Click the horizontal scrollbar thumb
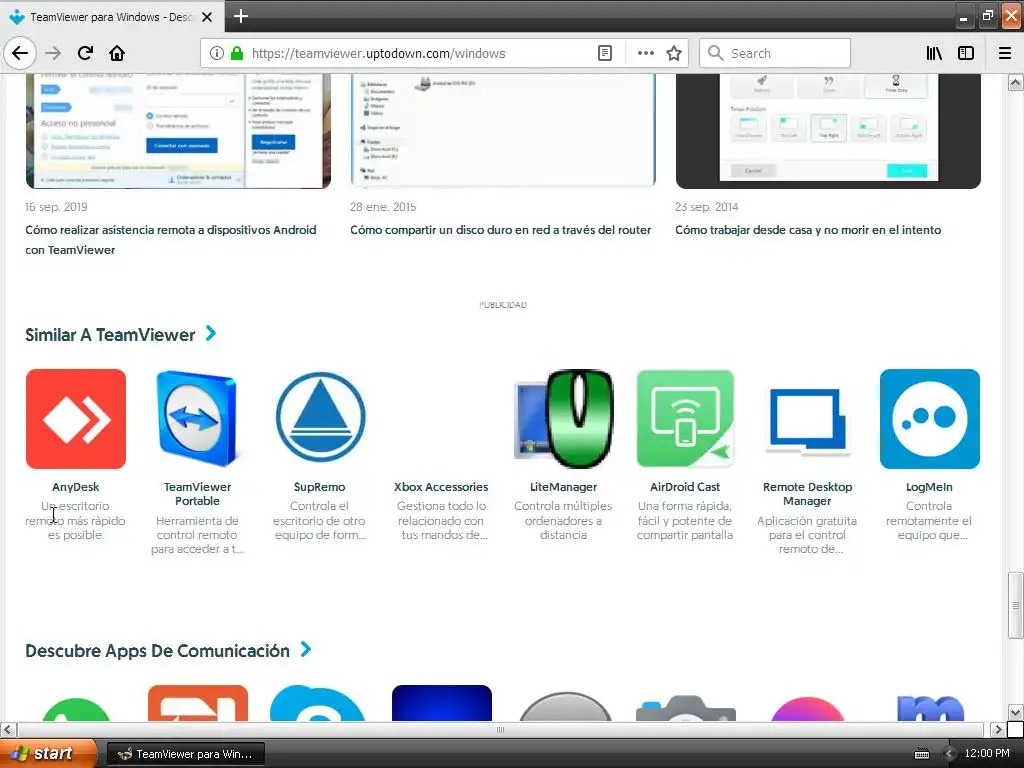 500,729
